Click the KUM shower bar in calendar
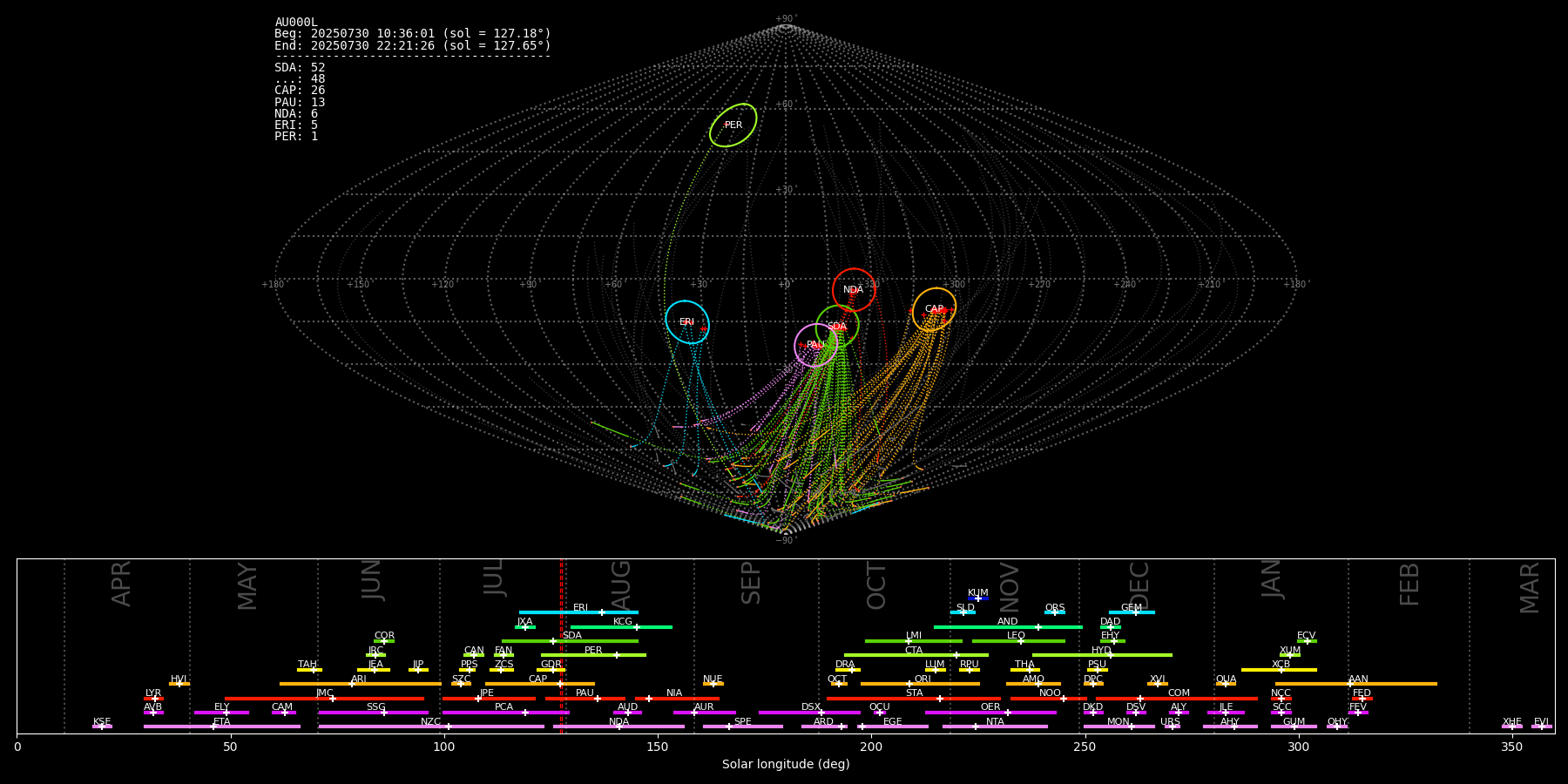 tap(978, 598)
